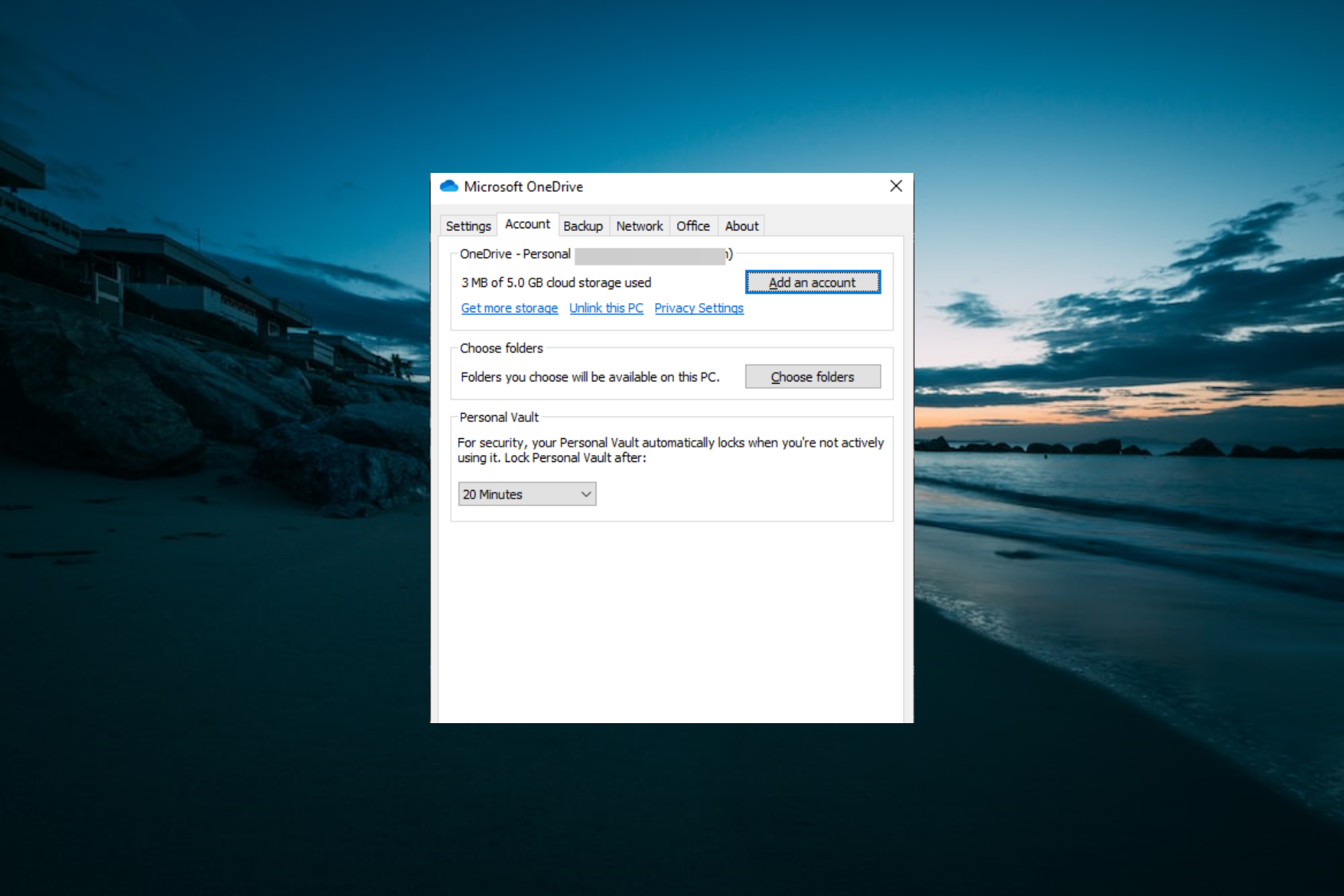Open the Office tab
Image resolution: width=1344 pixels, height=896 pixels.
coord(693,226)
